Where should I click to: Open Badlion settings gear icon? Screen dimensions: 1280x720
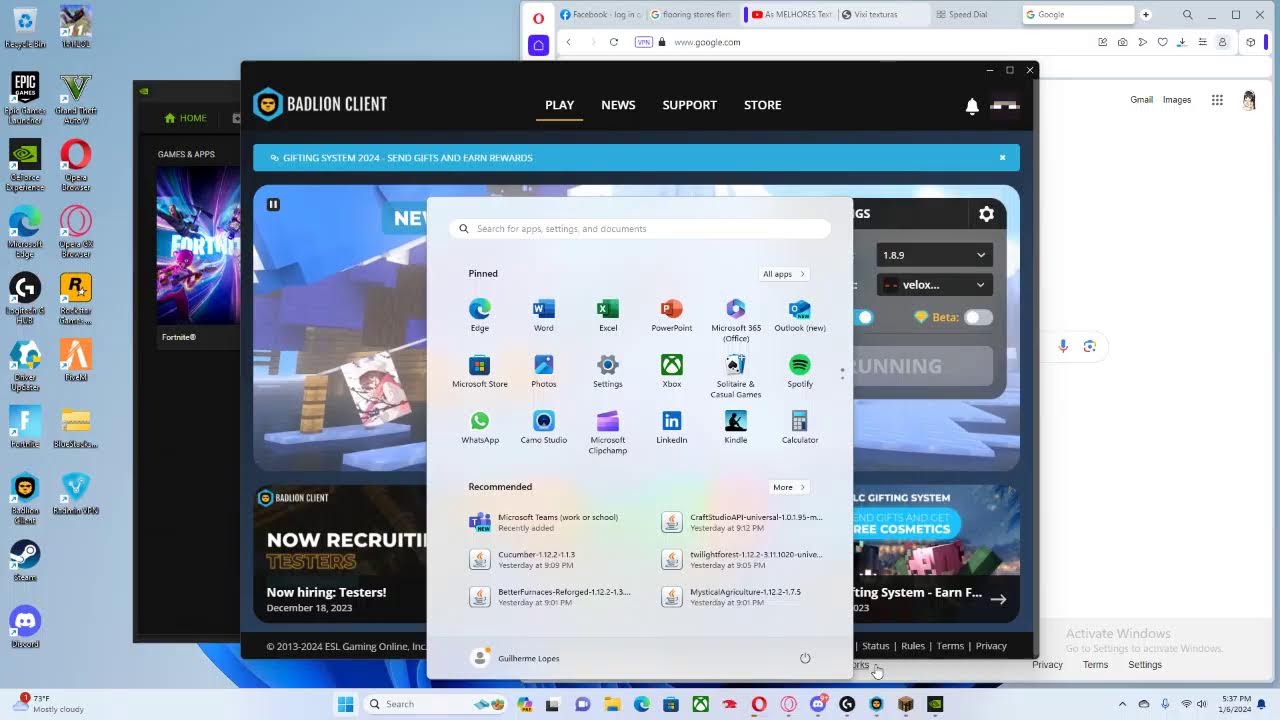(986, 214)
